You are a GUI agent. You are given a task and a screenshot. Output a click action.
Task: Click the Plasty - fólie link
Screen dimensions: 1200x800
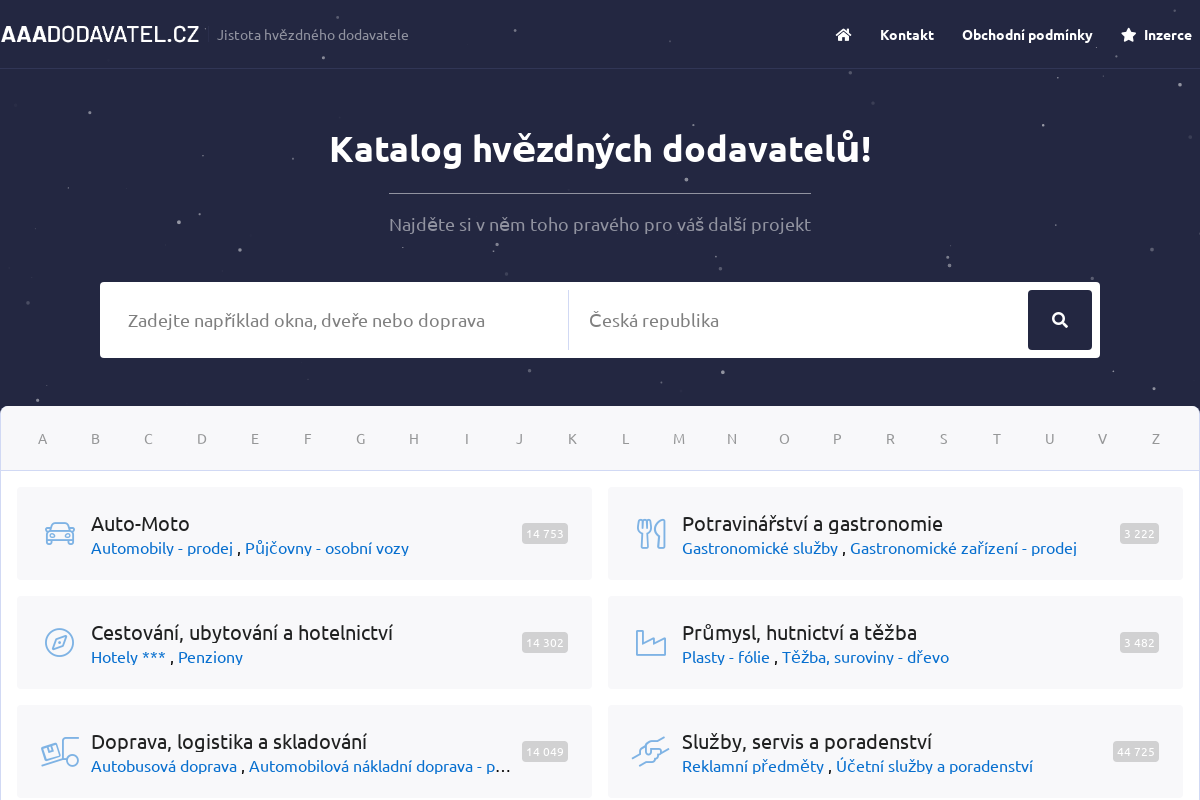tap(725, 657)
